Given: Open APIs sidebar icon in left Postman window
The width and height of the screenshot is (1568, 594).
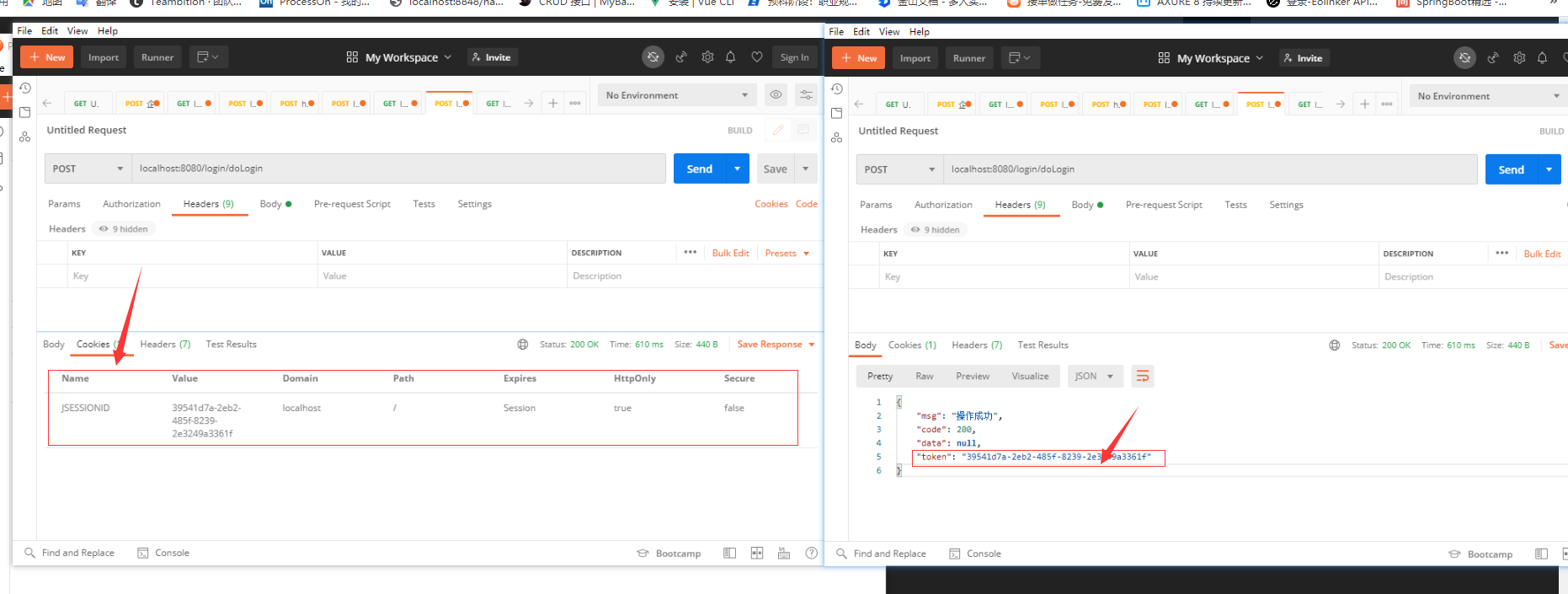Looking at the screenshot, I should [25, 136].
